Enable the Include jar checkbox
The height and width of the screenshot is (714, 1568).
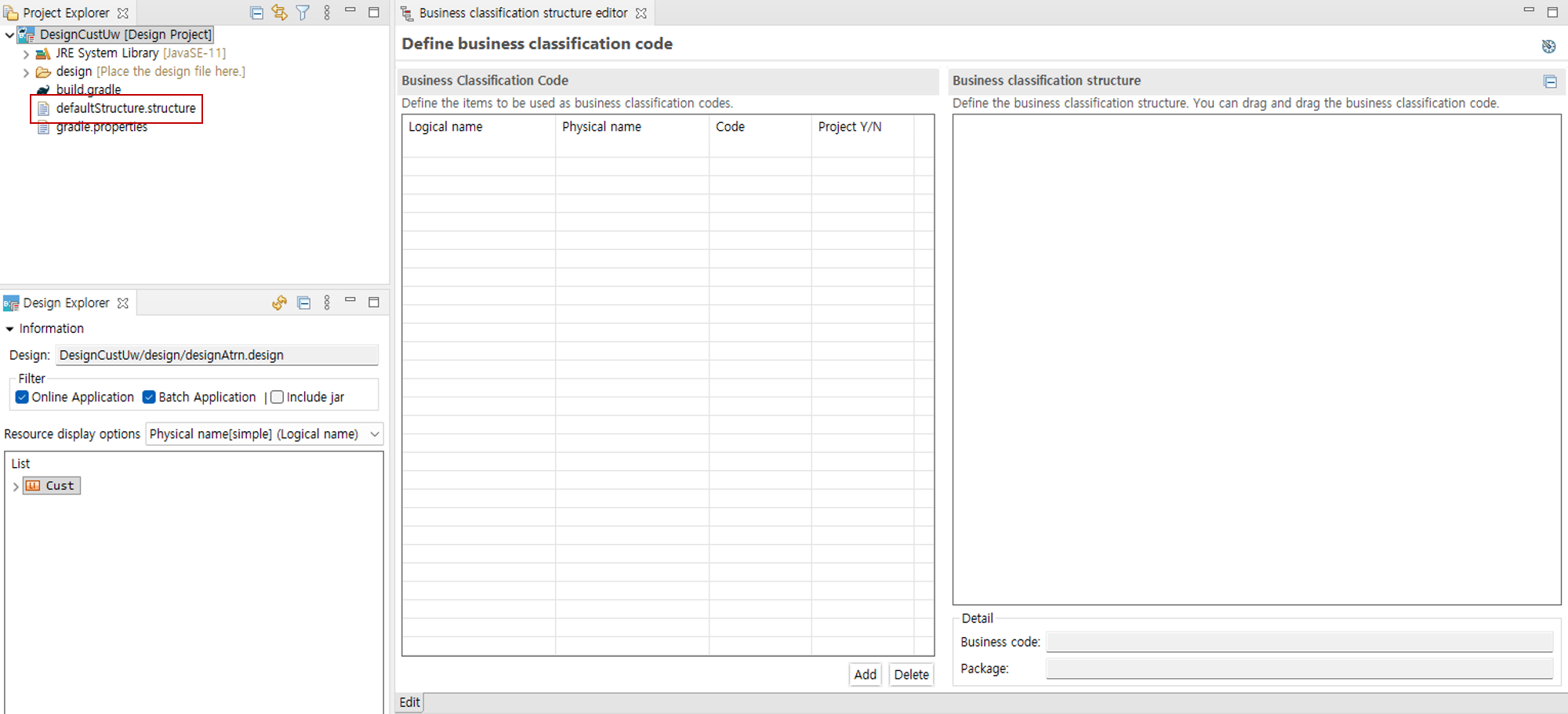[x=277, y=397]
